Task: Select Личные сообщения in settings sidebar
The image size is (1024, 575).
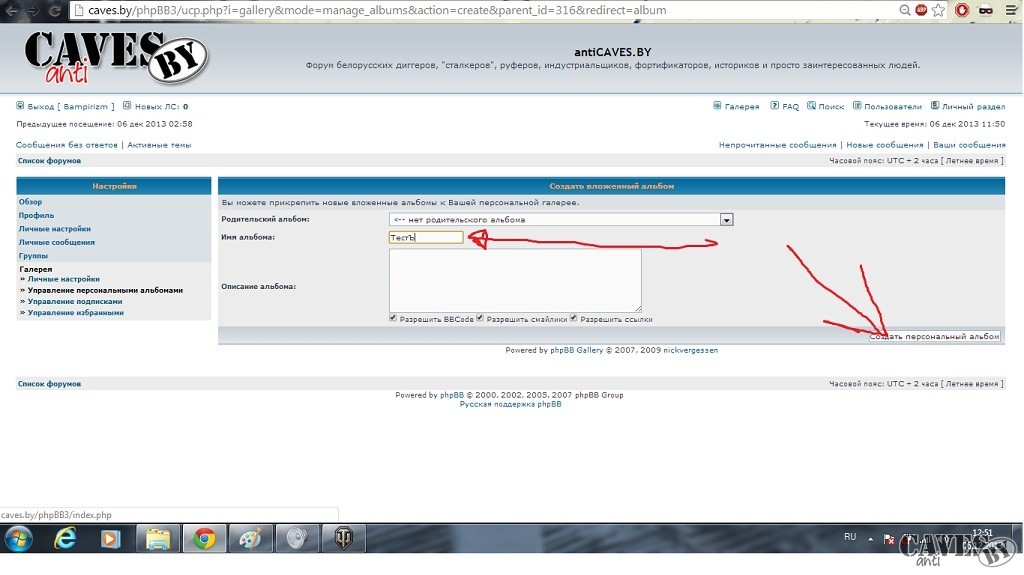Action: pos(56,242)
